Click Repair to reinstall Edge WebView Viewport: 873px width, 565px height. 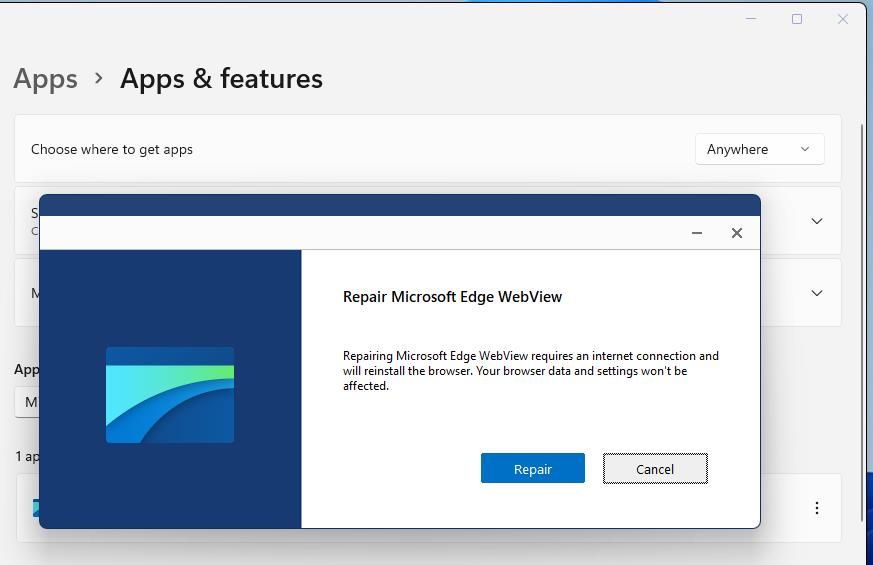click(x=532, y=468)
